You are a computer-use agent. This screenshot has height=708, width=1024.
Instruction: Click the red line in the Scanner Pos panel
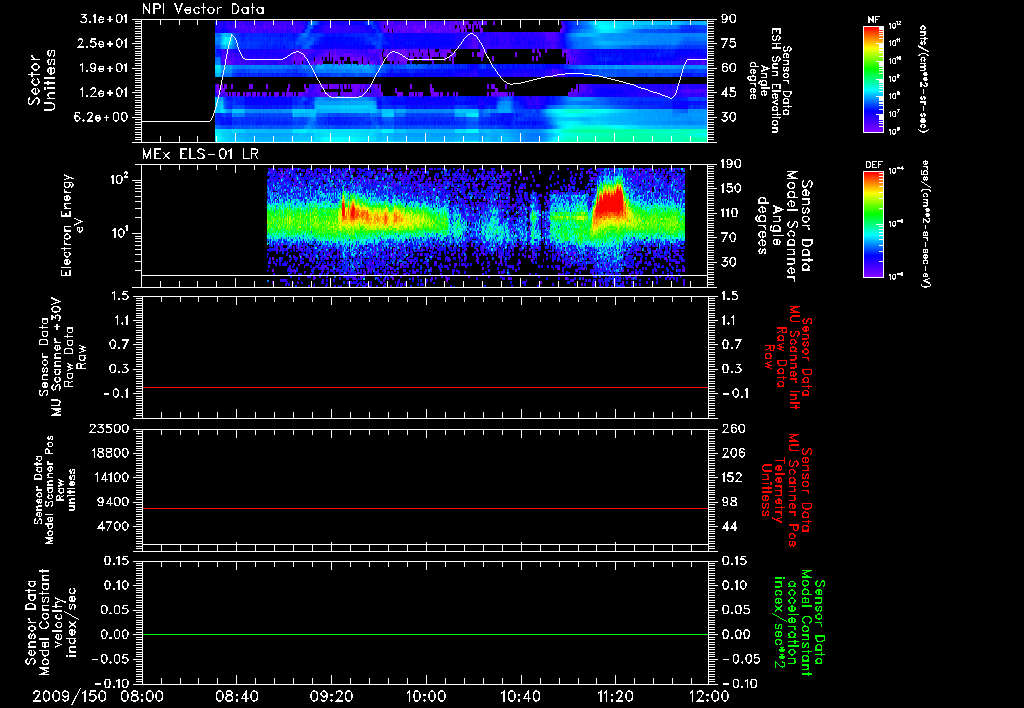tap(424, 508)
